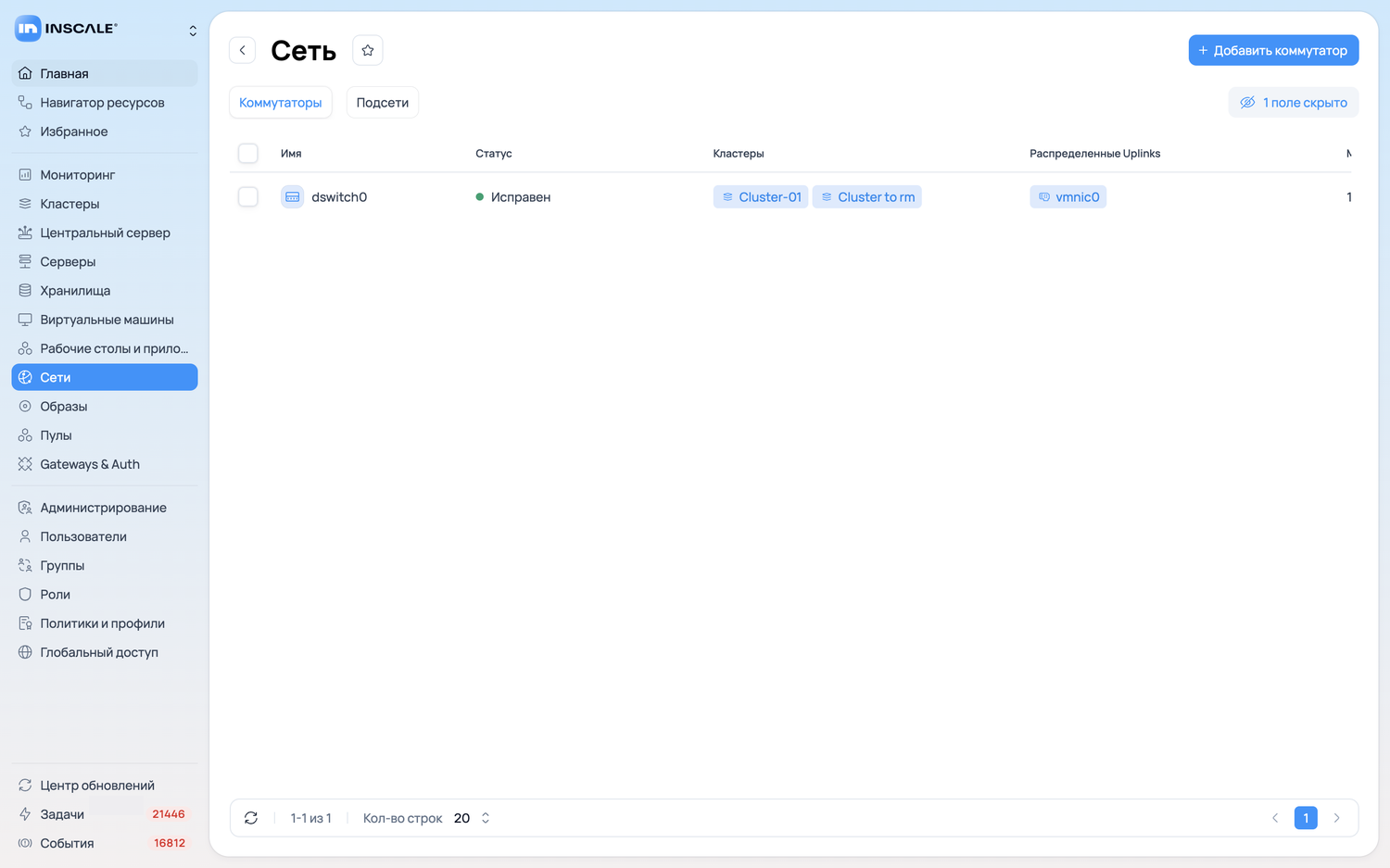Expand the INSCALE workspace switcher
This screenshot has height=868, width=1390.
tap(193, 31)
